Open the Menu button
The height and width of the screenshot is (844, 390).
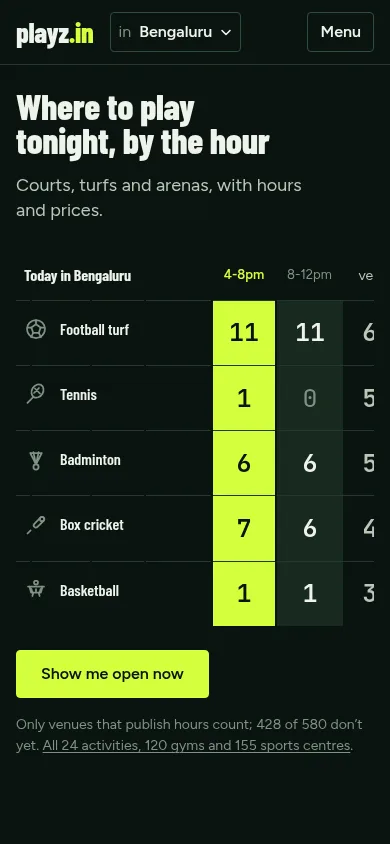pos(340,32)
